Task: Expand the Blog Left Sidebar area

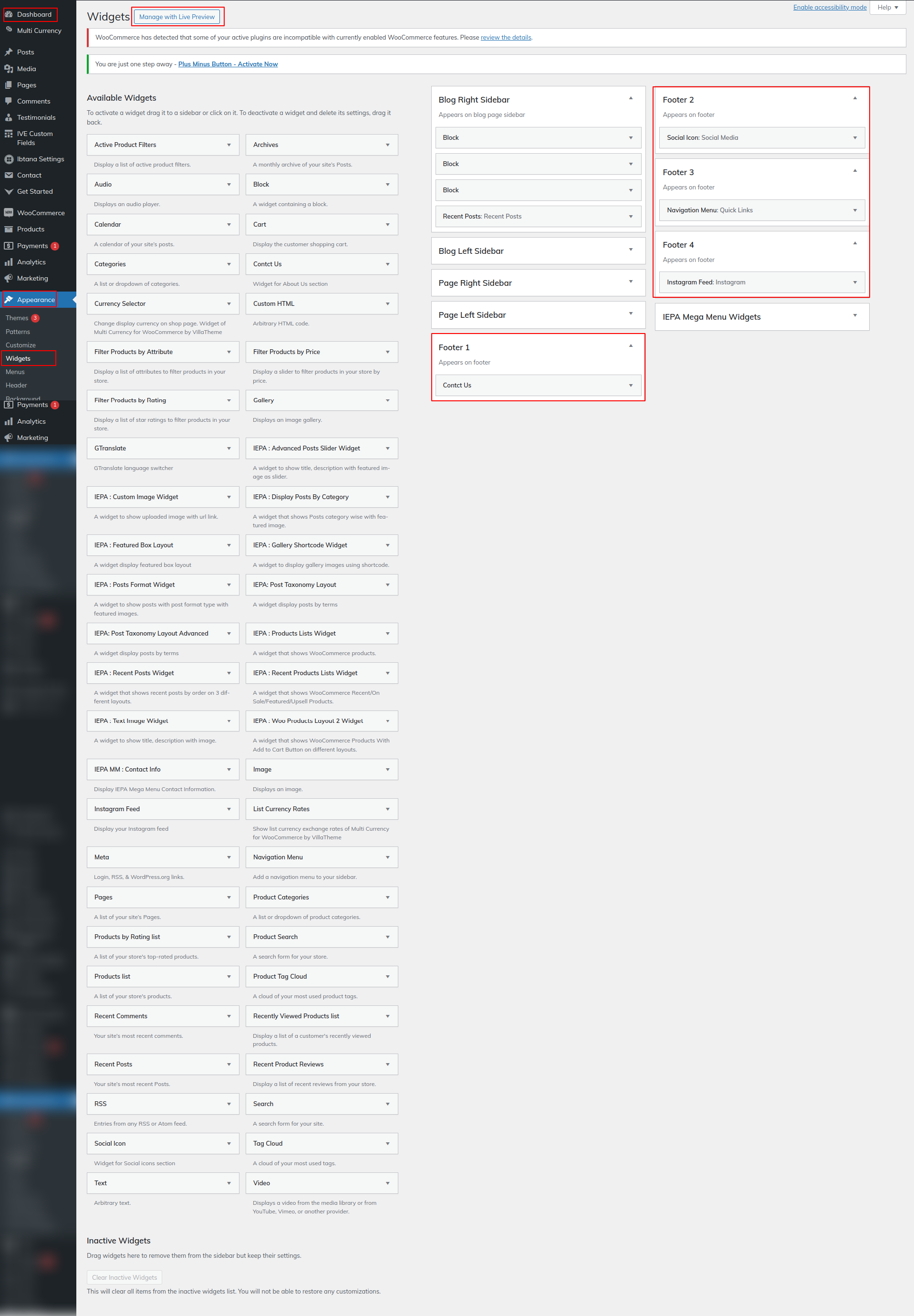Action: click(631, 250)
